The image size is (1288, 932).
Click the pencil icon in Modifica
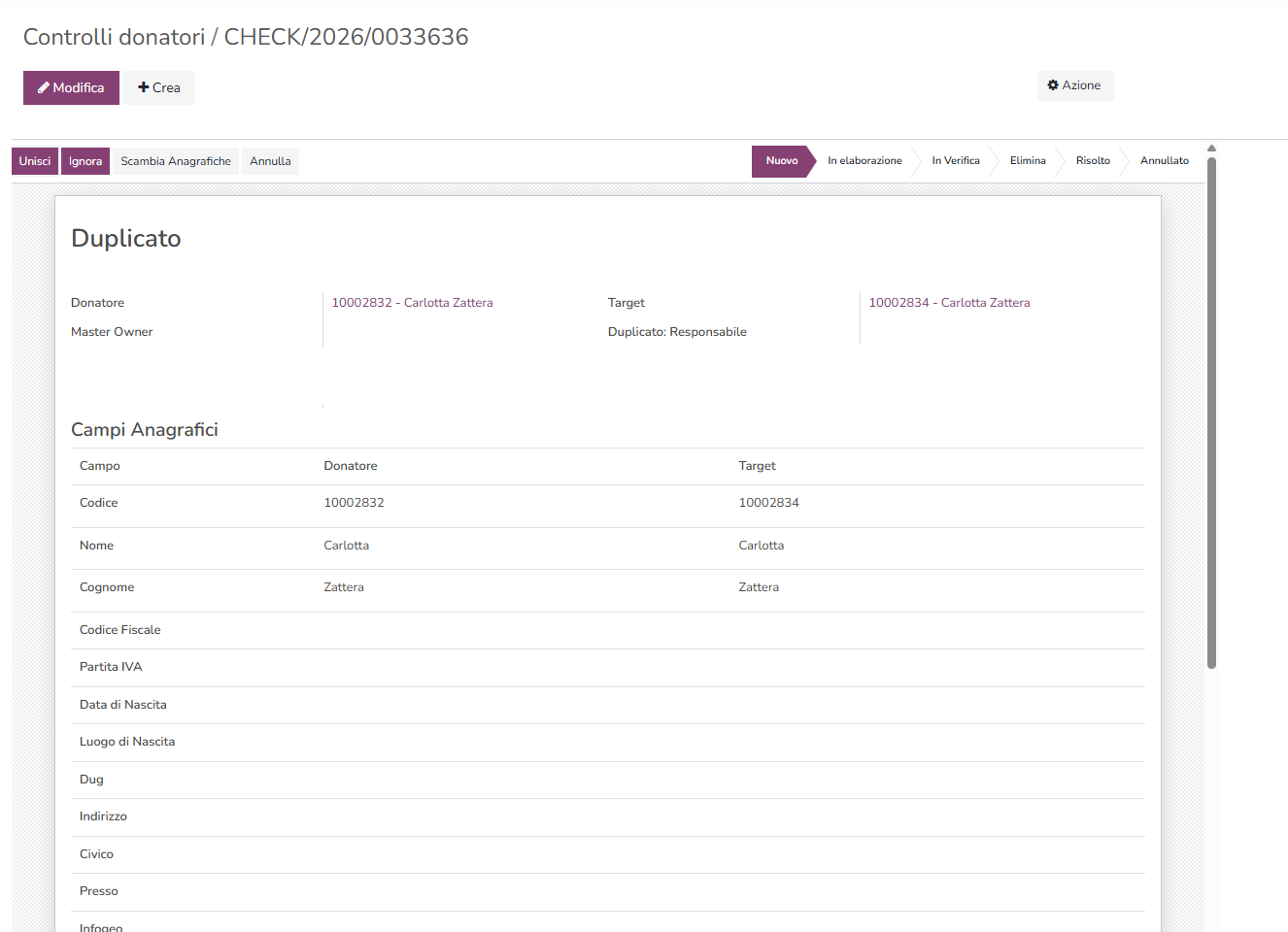(x=44, y=87)
